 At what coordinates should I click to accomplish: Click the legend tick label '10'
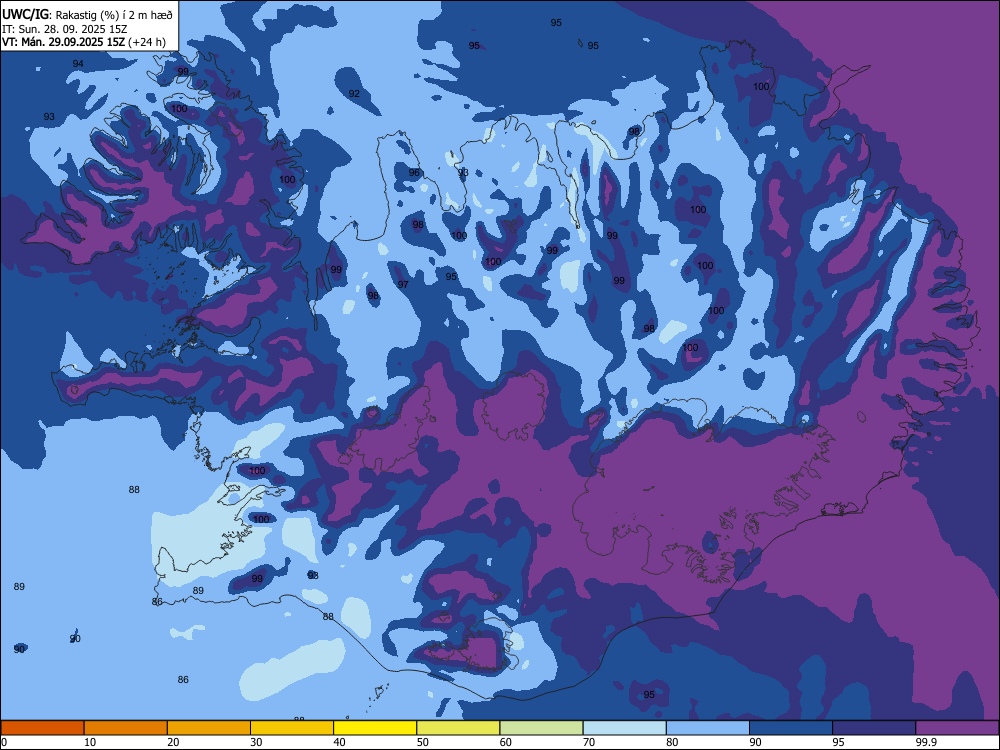[90, 742]
